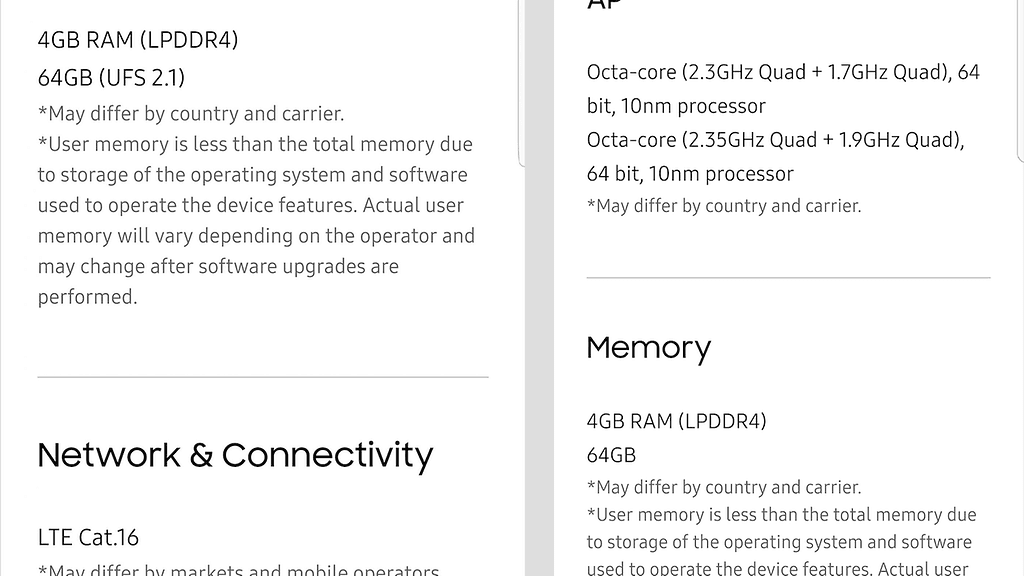The width and height of the screenshot is (1024, 576).
Task: Click the Network & Connectivity heading
Action: pyautogui.click(x=235, y=455)
